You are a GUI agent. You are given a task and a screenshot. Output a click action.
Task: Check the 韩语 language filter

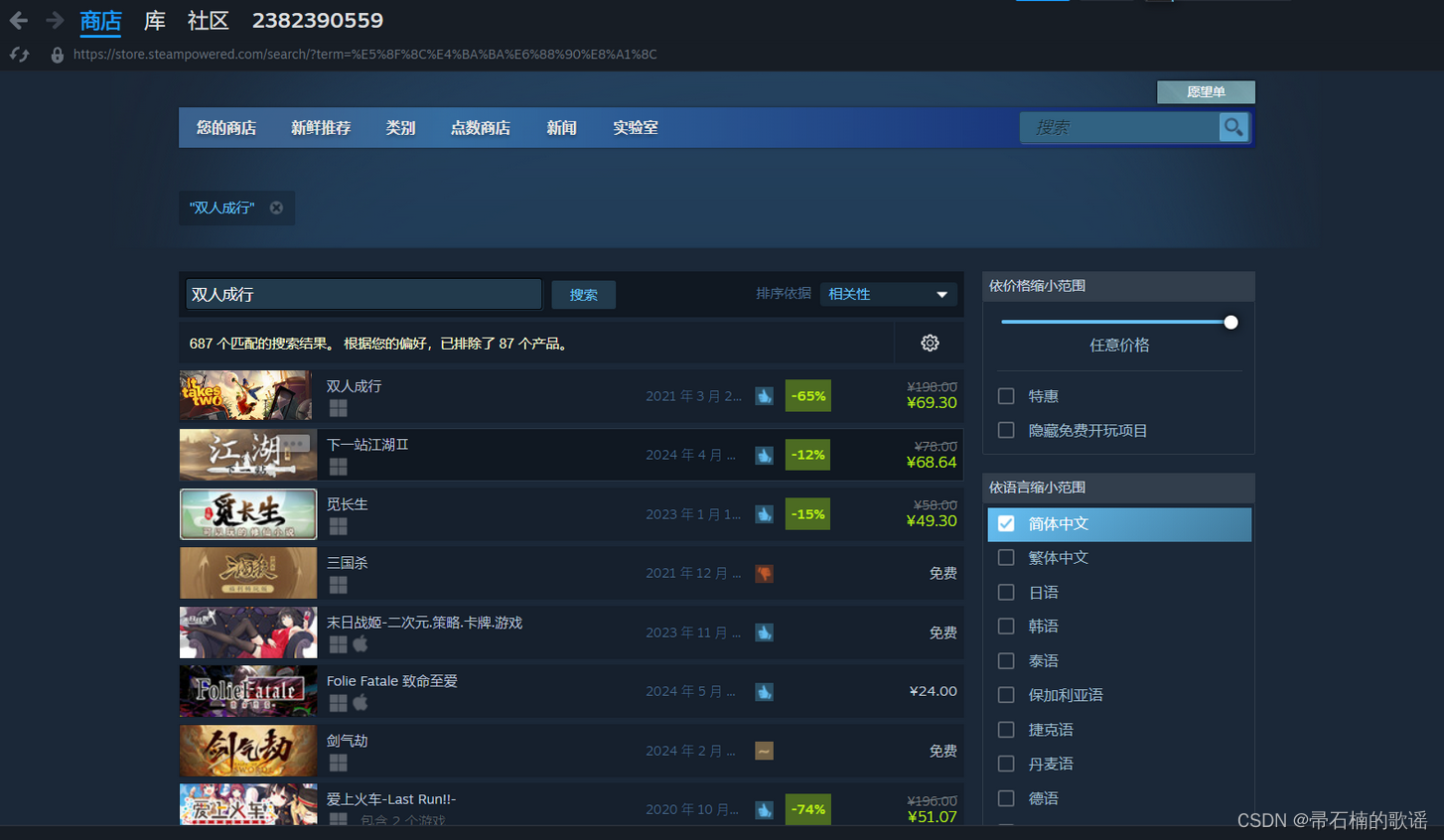point(1006,627)
